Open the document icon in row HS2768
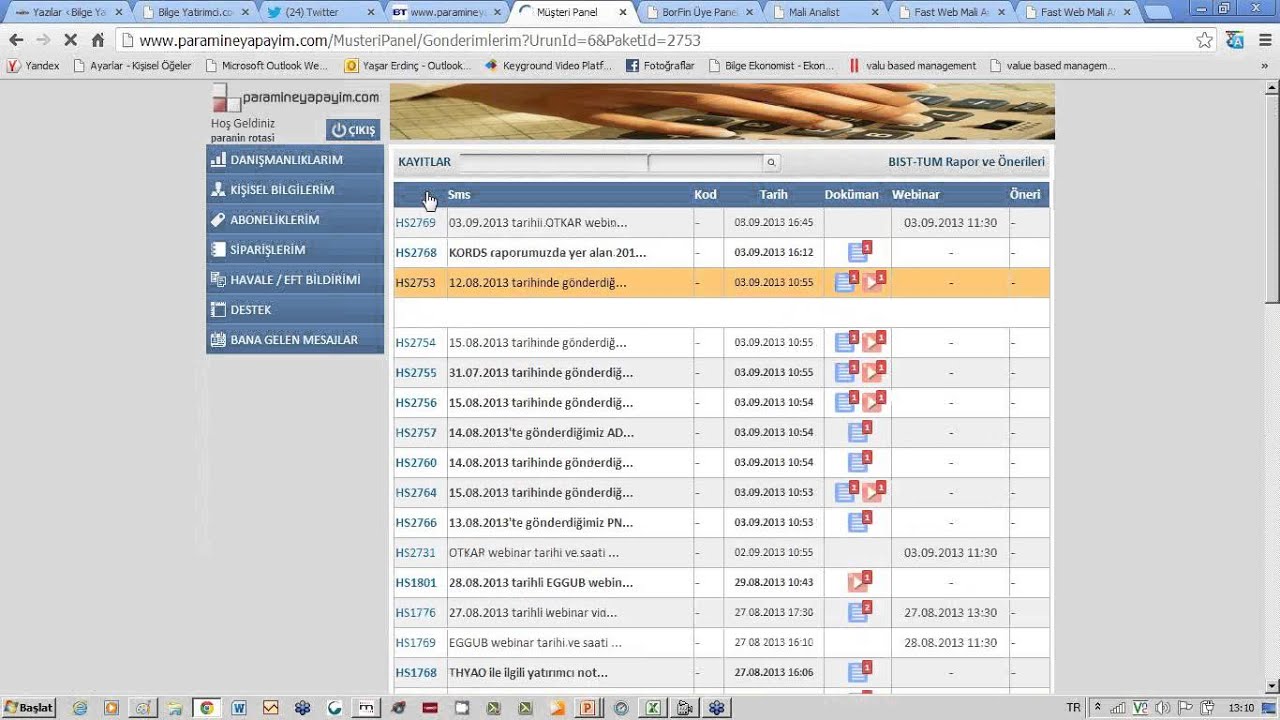 (859, 252)
